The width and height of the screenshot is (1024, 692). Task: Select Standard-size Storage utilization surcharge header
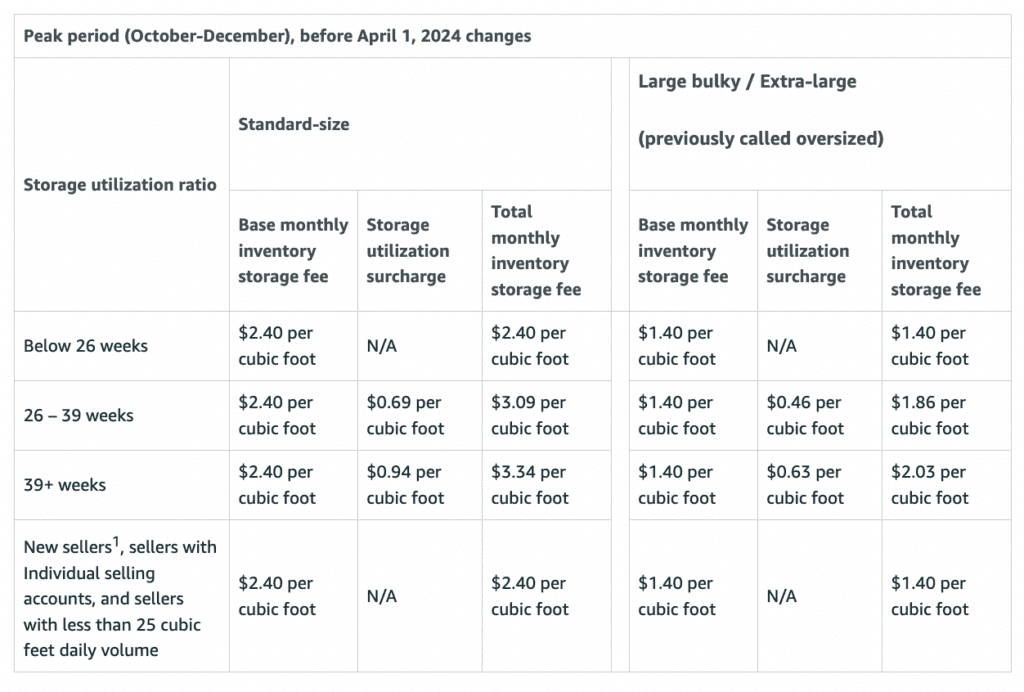coord(408,251)
